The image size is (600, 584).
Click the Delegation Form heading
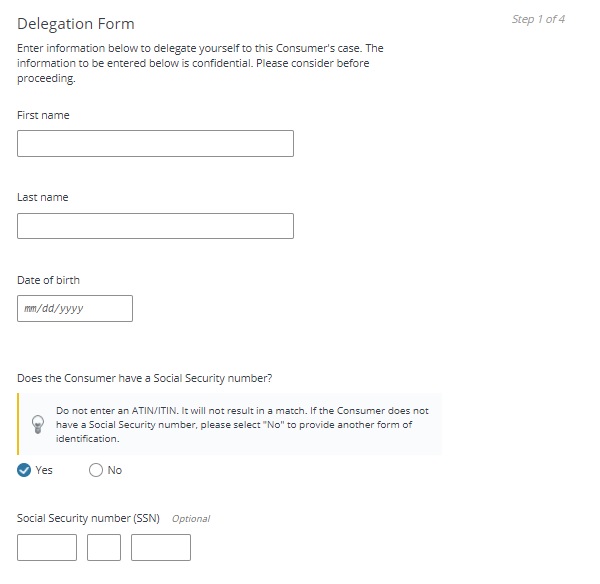click(76, 24)
